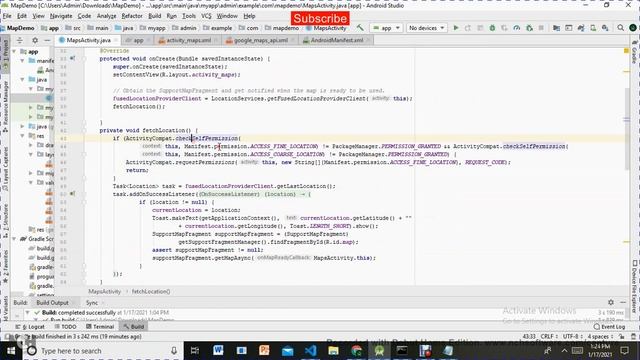The width and height of the screenshot is (640, 360).
Task: Click the Make Project hammer icon
Action: pyautogui.click(x=360, y=28)
